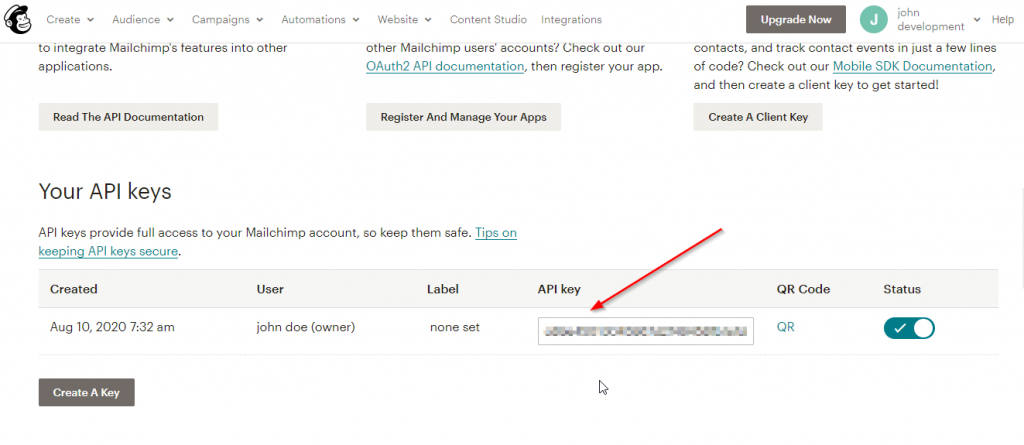The width and height of the screenshot is (1024, 445).
Task: Open the Create dropdown menu
Action: tap(70, 20)
